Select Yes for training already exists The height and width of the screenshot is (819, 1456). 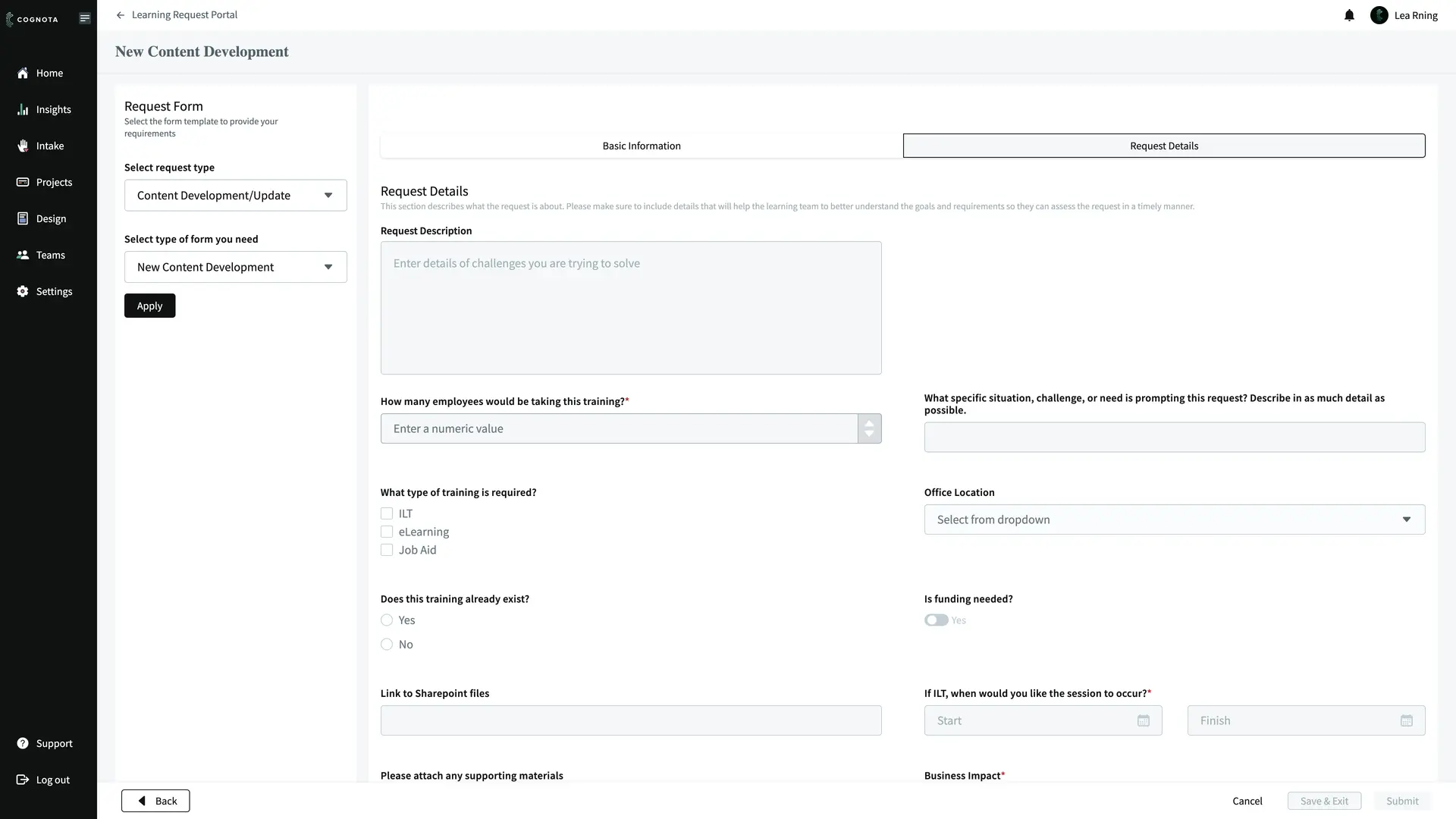click(387, 620)
